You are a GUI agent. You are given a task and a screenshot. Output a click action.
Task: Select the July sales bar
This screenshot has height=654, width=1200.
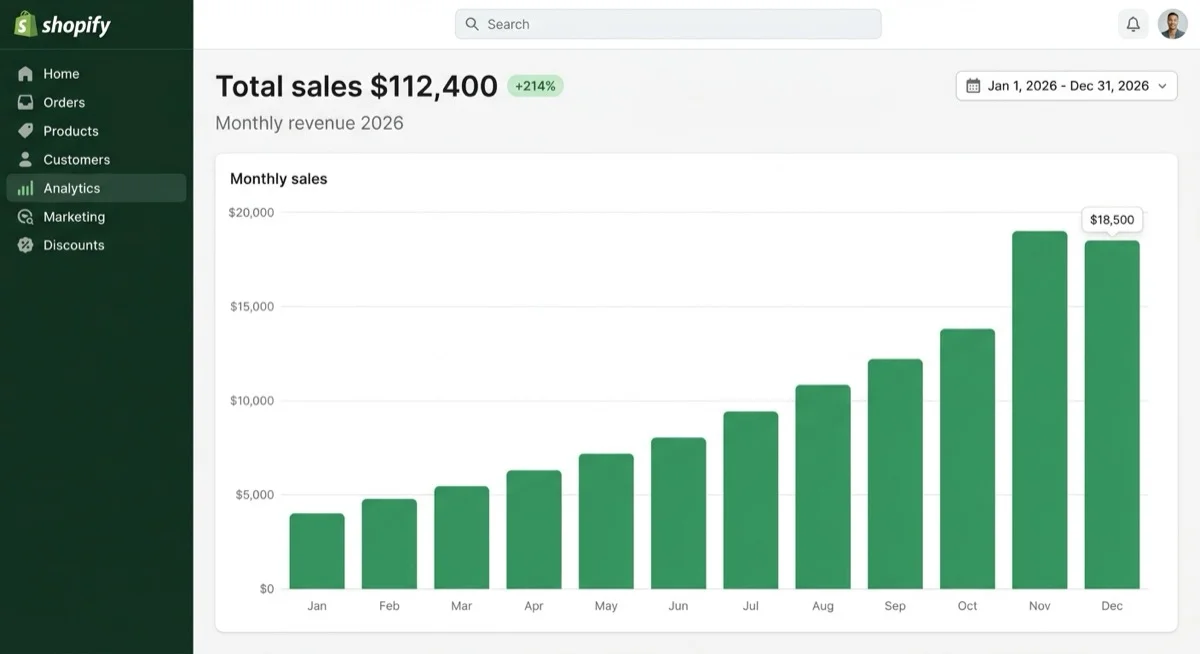(751, 500)
